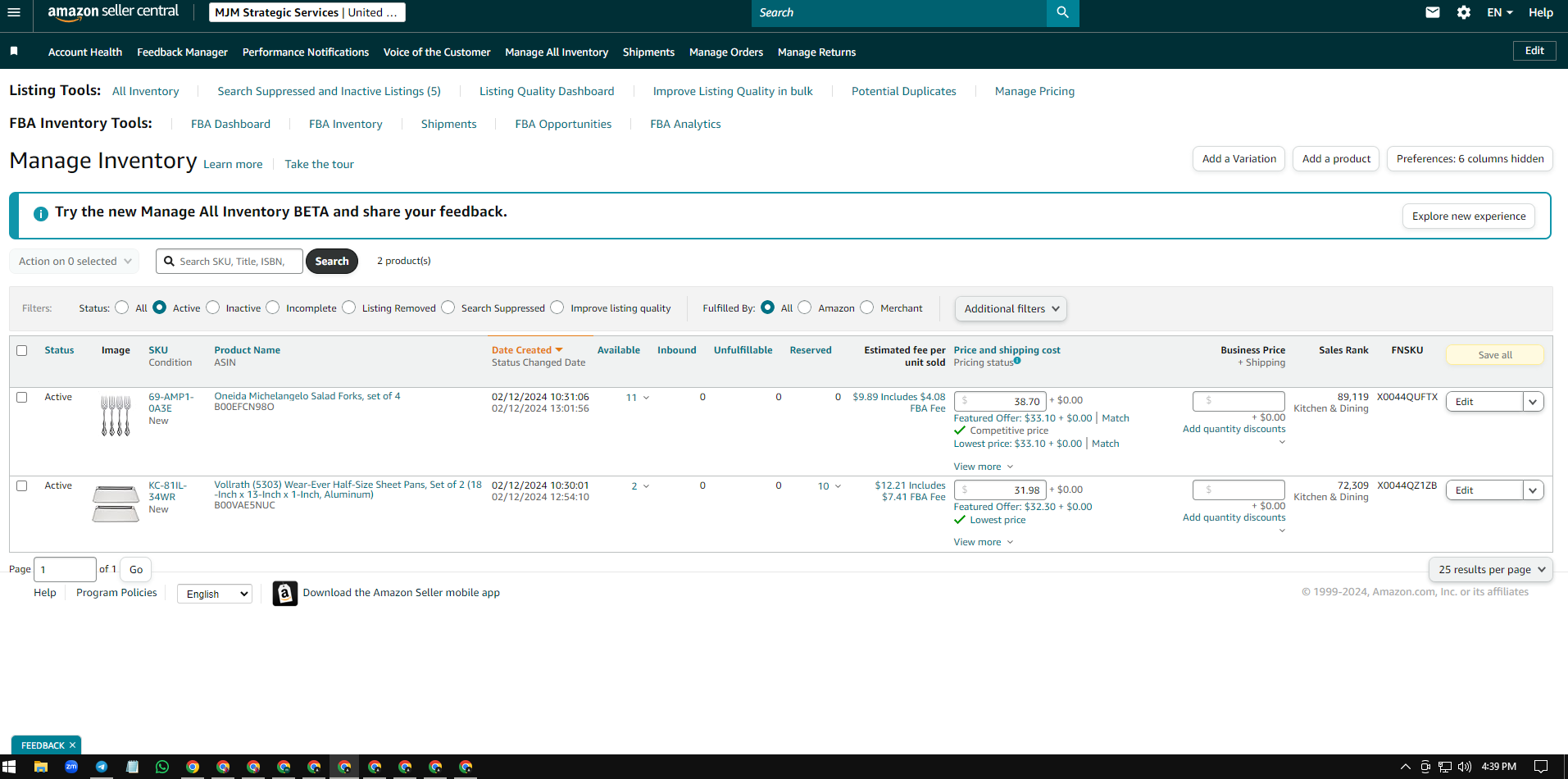This screenshot has width=1568, height=779.
Task: Click the Amazon Seller mobile app icon
Action: pyautogui.click(x=284, y=593)
